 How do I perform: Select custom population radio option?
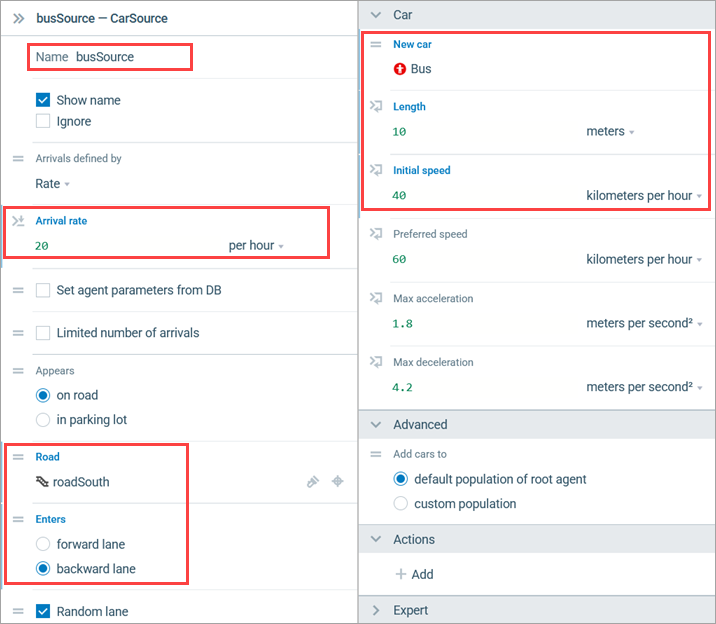coord(402,504)
